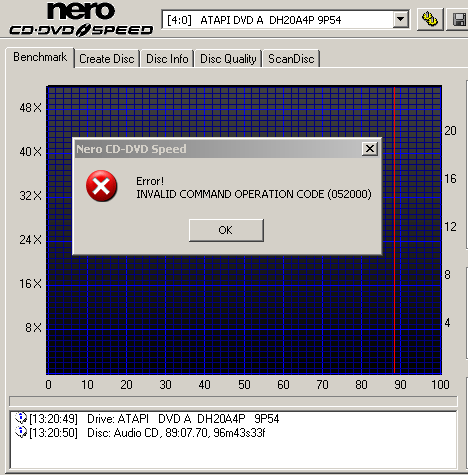Click the info icon beside 13:20:50 log entry
Screen dimensions: 468x475
21,432
